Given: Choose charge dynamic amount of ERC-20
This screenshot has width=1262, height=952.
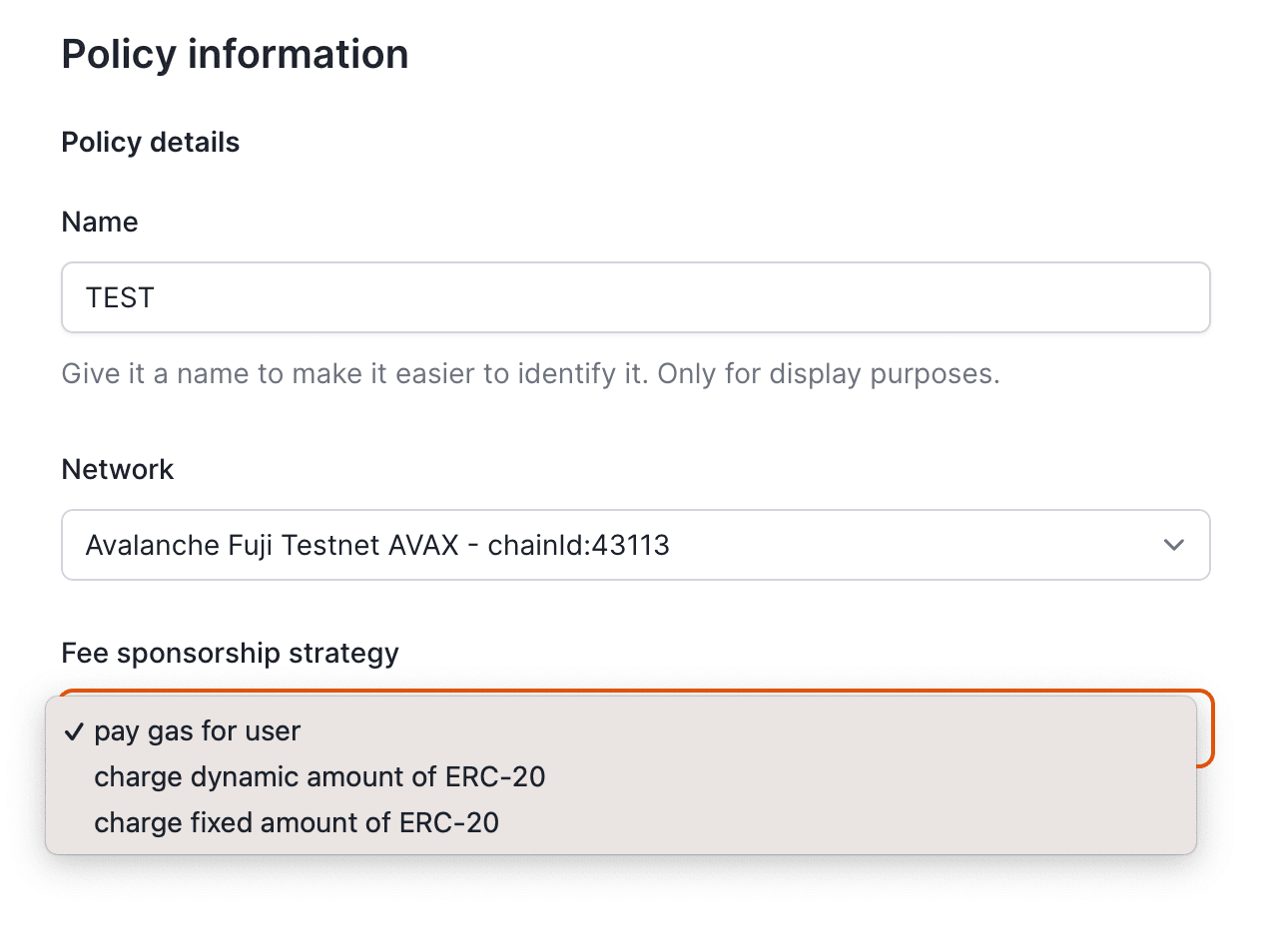Looking at the screenshot, I should pos(621,777).
